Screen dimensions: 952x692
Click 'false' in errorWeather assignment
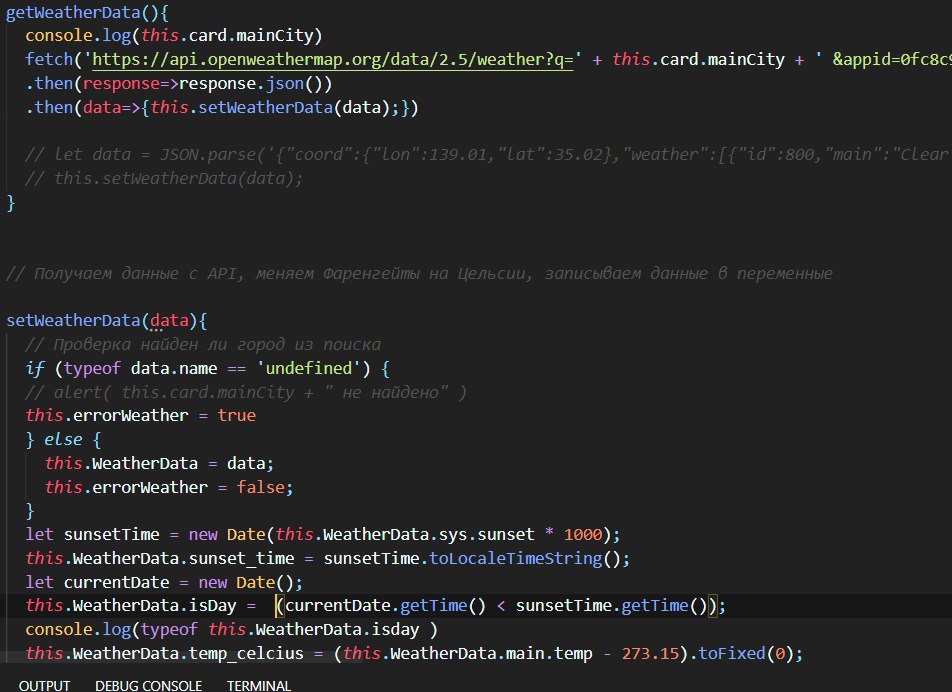(x=260, y=487)
